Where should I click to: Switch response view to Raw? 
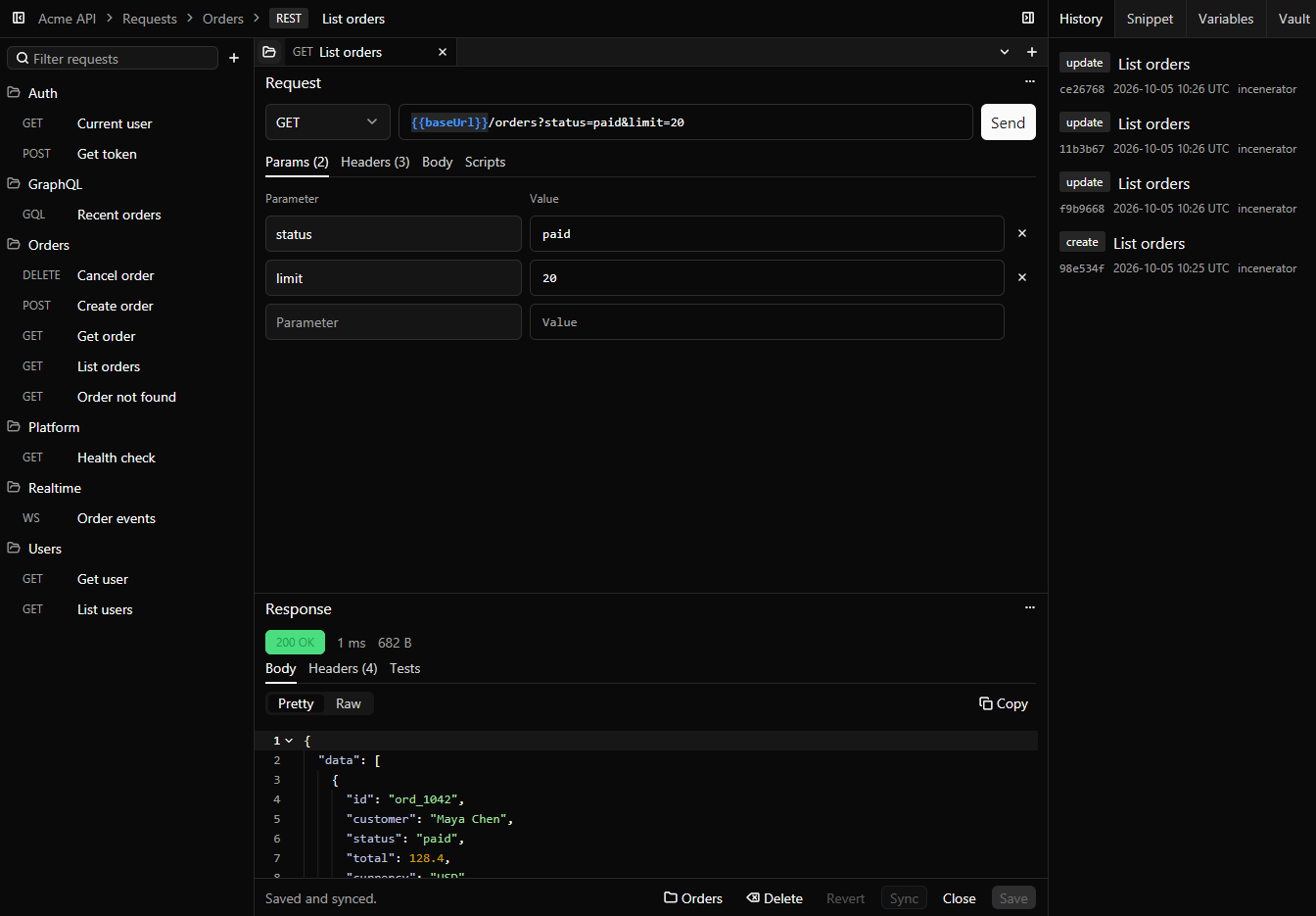(x=349, y=703)
